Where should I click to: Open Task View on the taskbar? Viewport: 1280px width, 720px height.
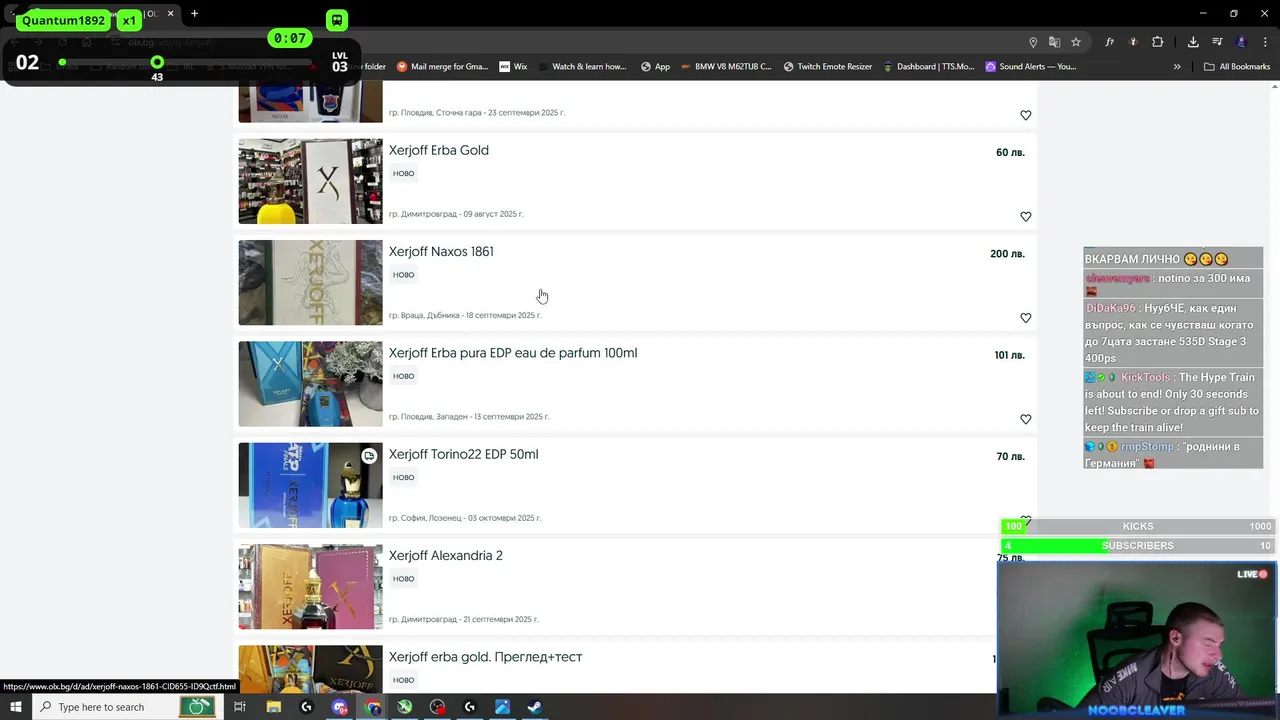[239, 707]
